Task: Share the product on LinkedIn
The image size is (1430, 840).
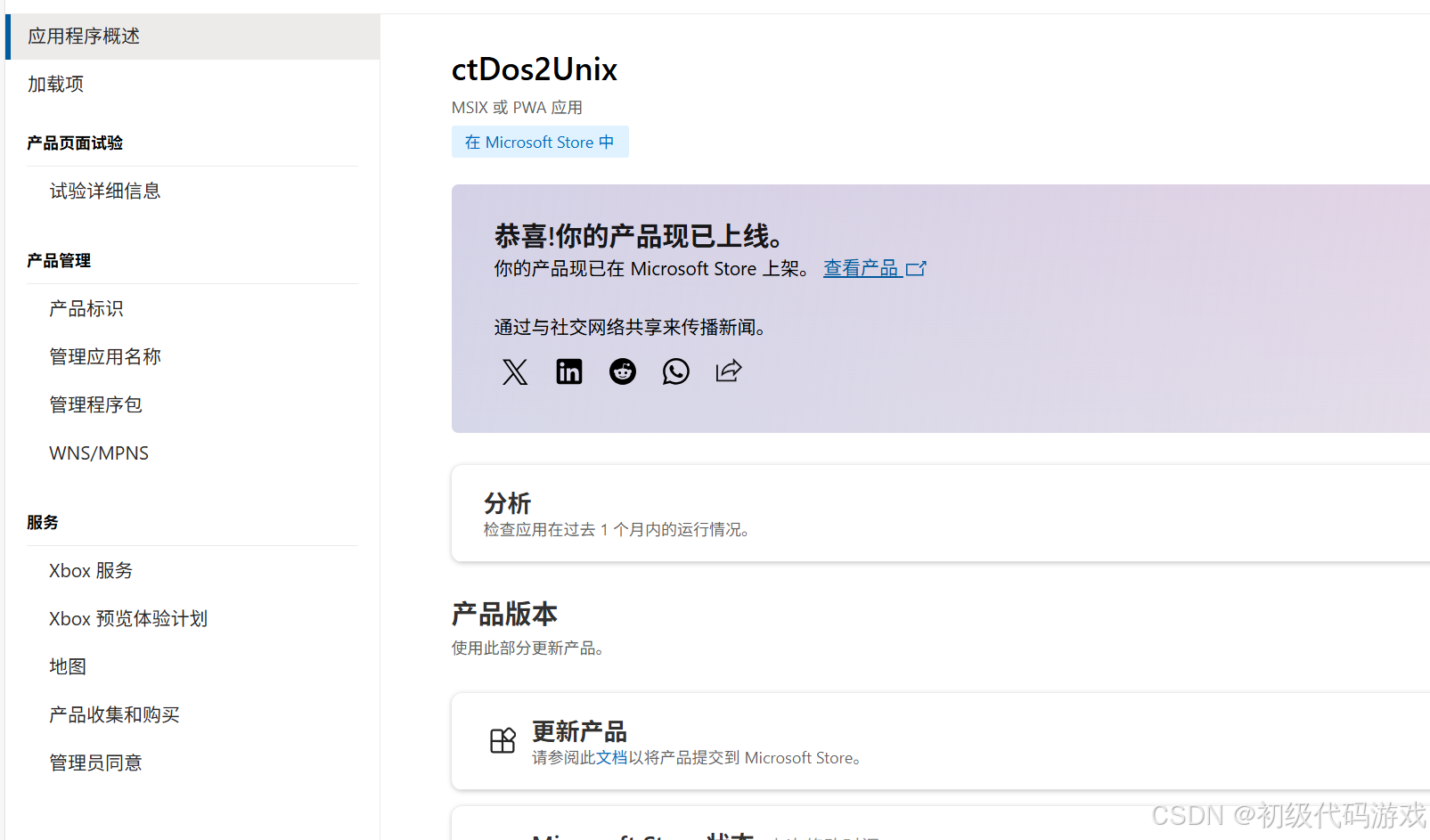Action: tap(569, 371)
